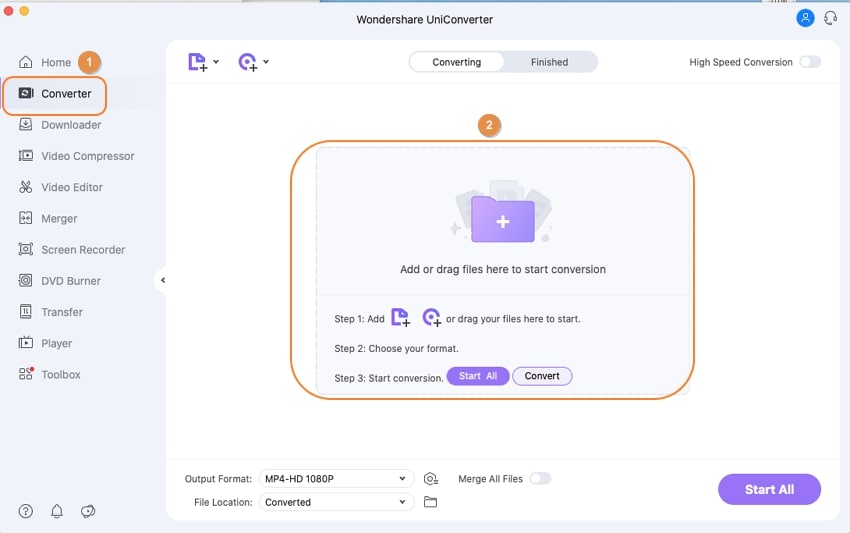The width and height of the screenshot is (850, 533).
Task: Open the feedback icon at sidebar bottom
Action: pos(88,511)
